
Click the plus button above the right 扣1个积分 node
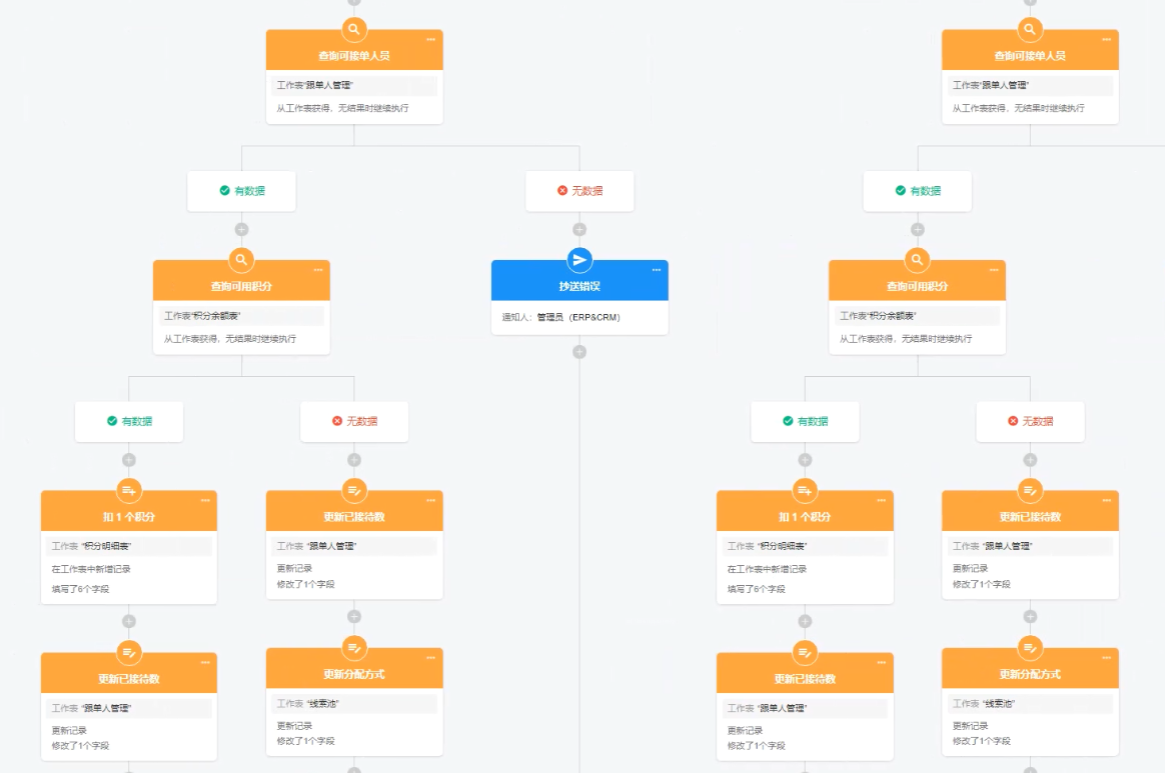(805, 460)
